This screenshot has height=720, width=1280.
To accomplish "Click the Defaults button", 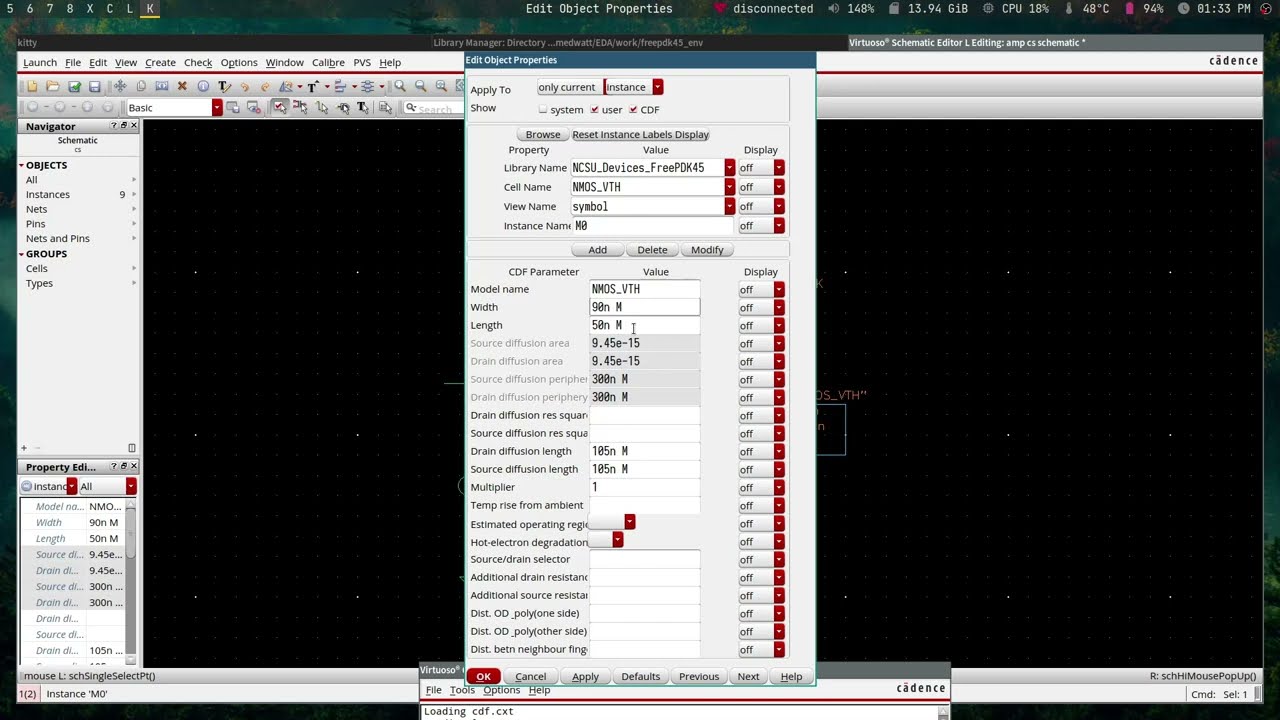I will [640, 676].
